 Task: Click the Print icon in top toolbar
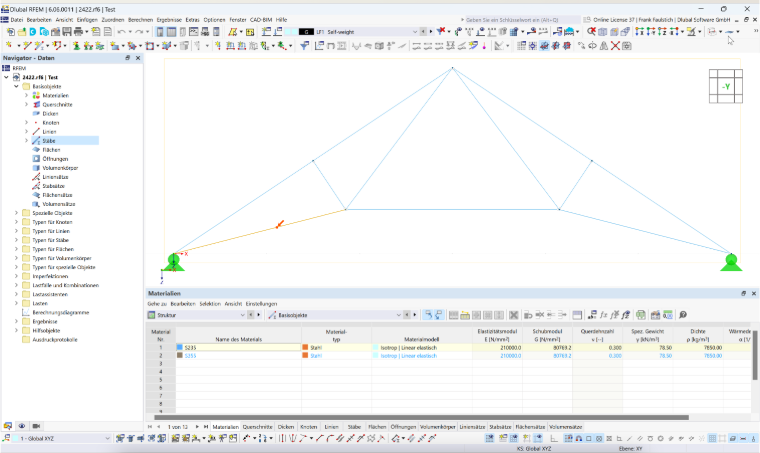tap(78, 31)
